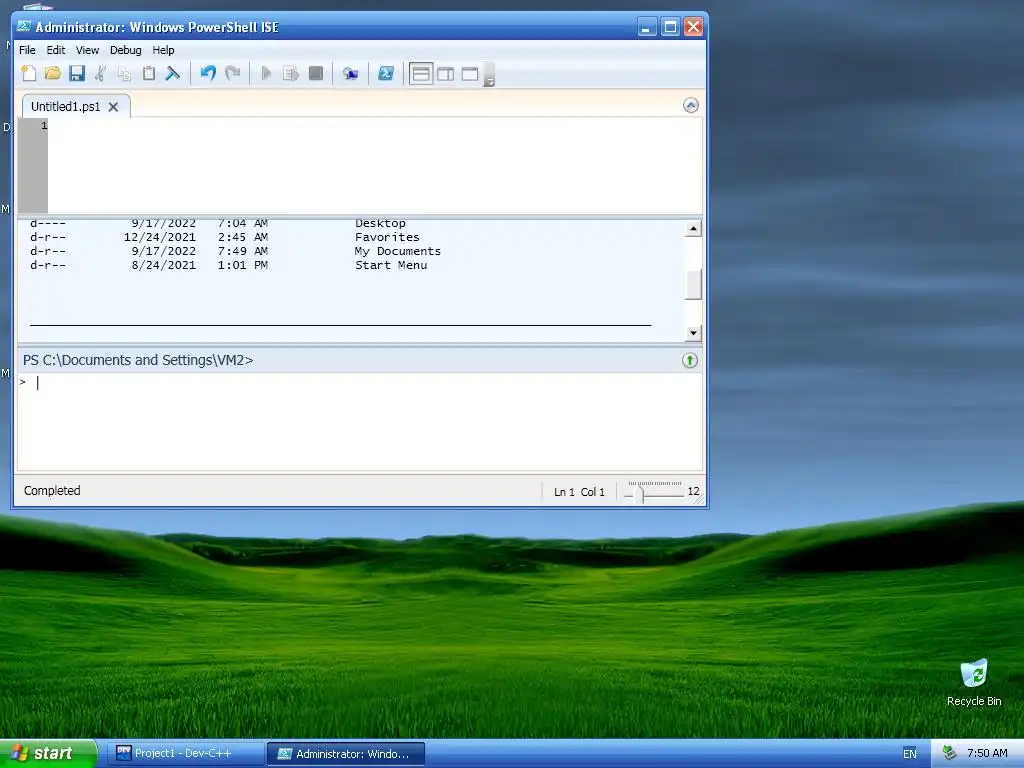
Task: Select the Recycle Bin desktop icon
Action: click(x=974, y=682)
